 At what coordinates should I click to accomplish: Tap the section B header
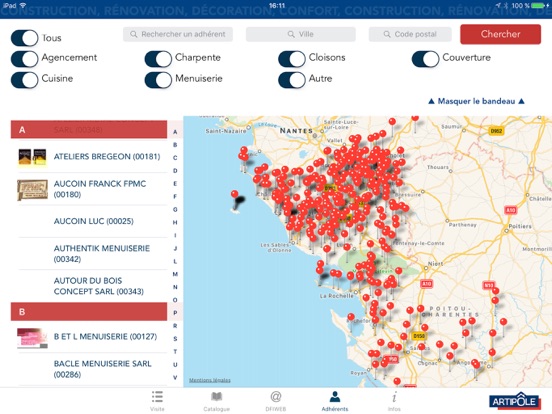(89, 312)
